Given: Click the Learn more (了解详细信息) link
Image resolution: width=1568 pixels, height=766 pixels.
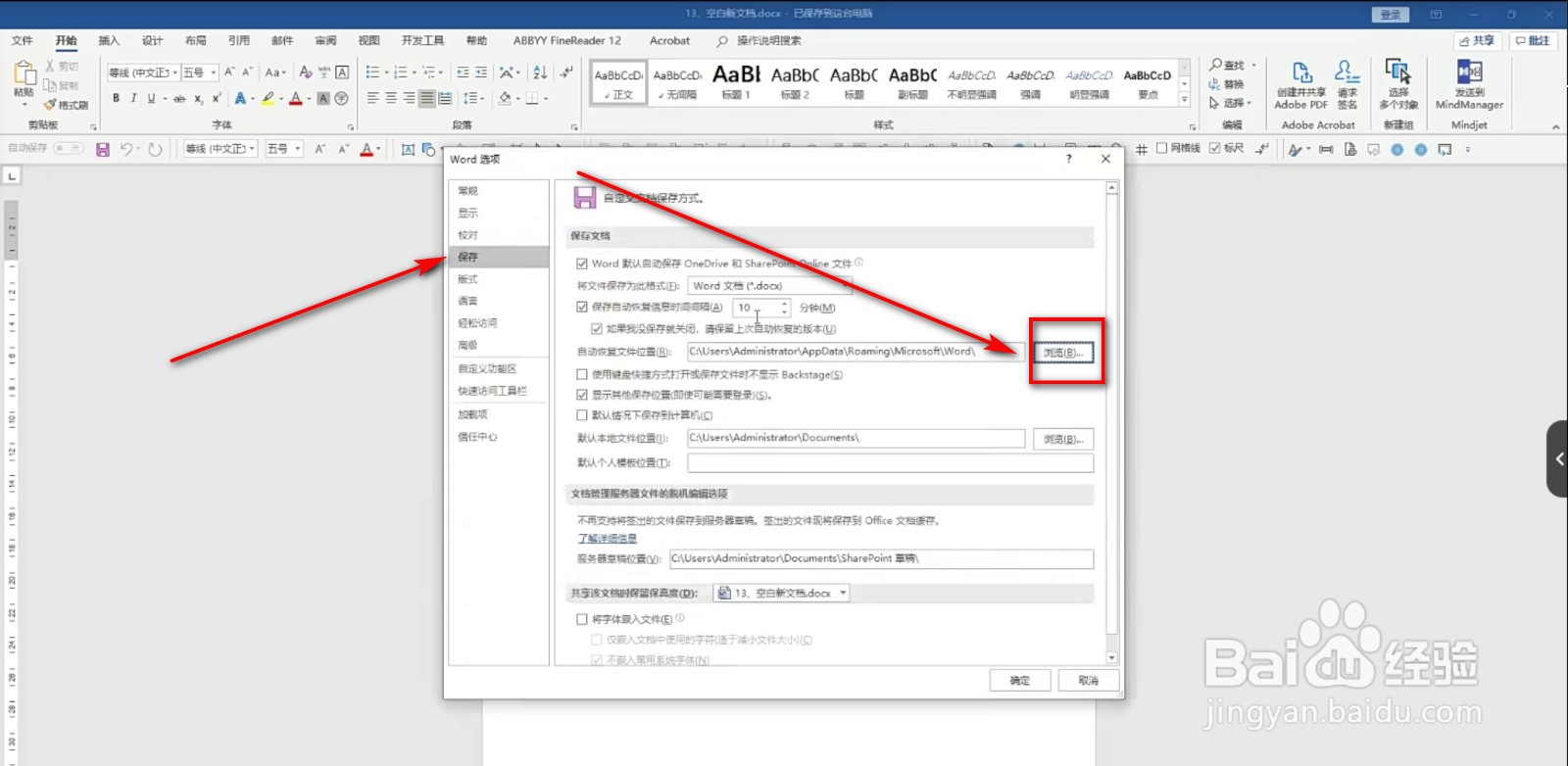Looking at the screenshot, I should tap(607, 539).
